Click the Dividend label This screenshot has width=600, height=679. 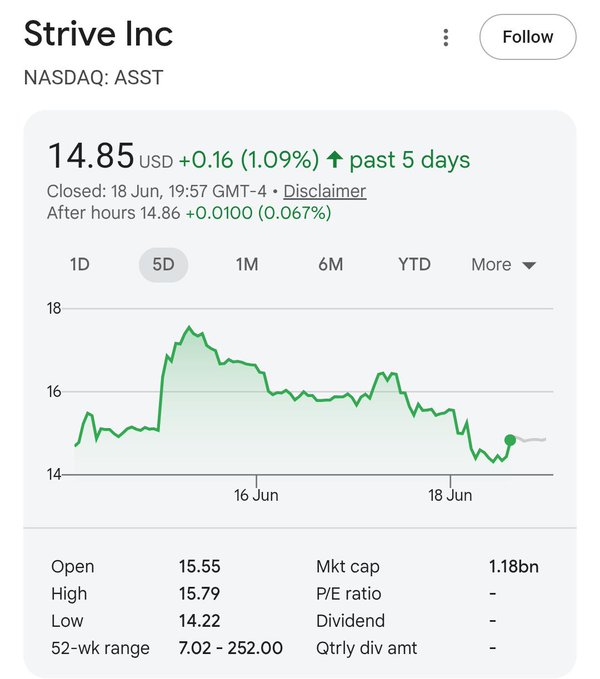(x=350, y=621)
